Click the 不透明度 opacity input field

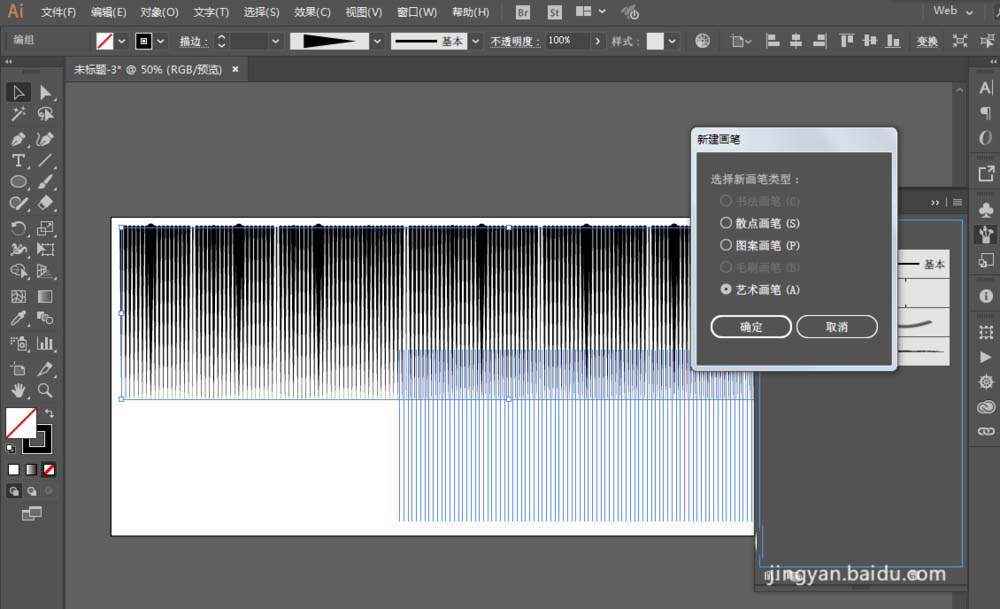(566, 41)
